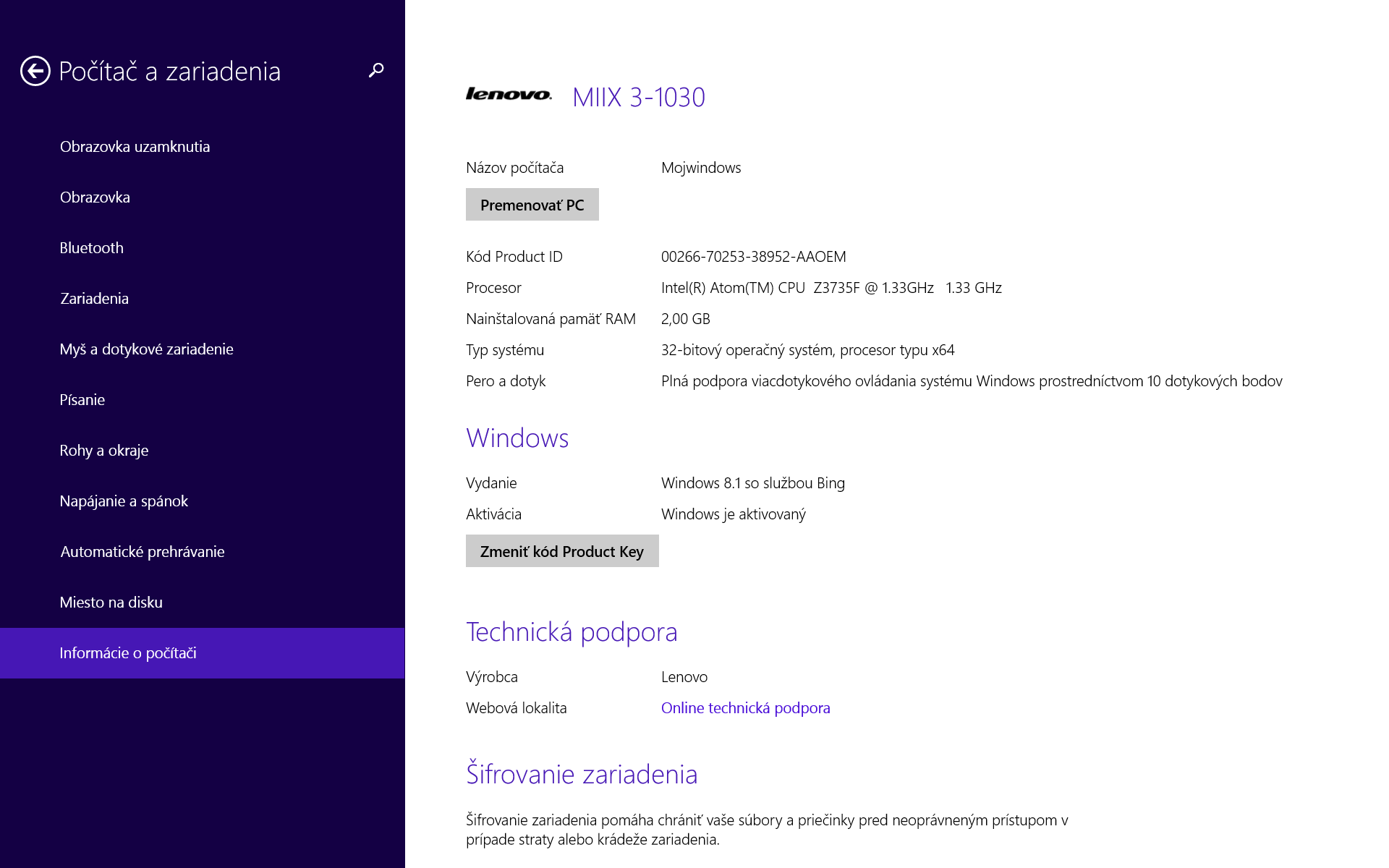Go to Napájanie a spánok
Image resolution: width=1389 pixels, height=868 pixels.
(x=203, y=501)
